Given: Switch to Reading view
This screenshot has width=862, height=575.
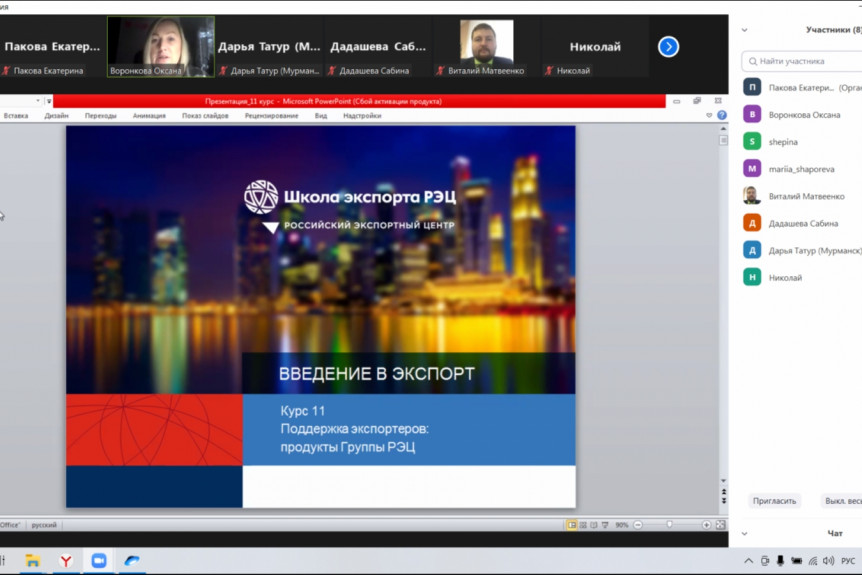Looking at the screenshot, I should pos(594,525).
